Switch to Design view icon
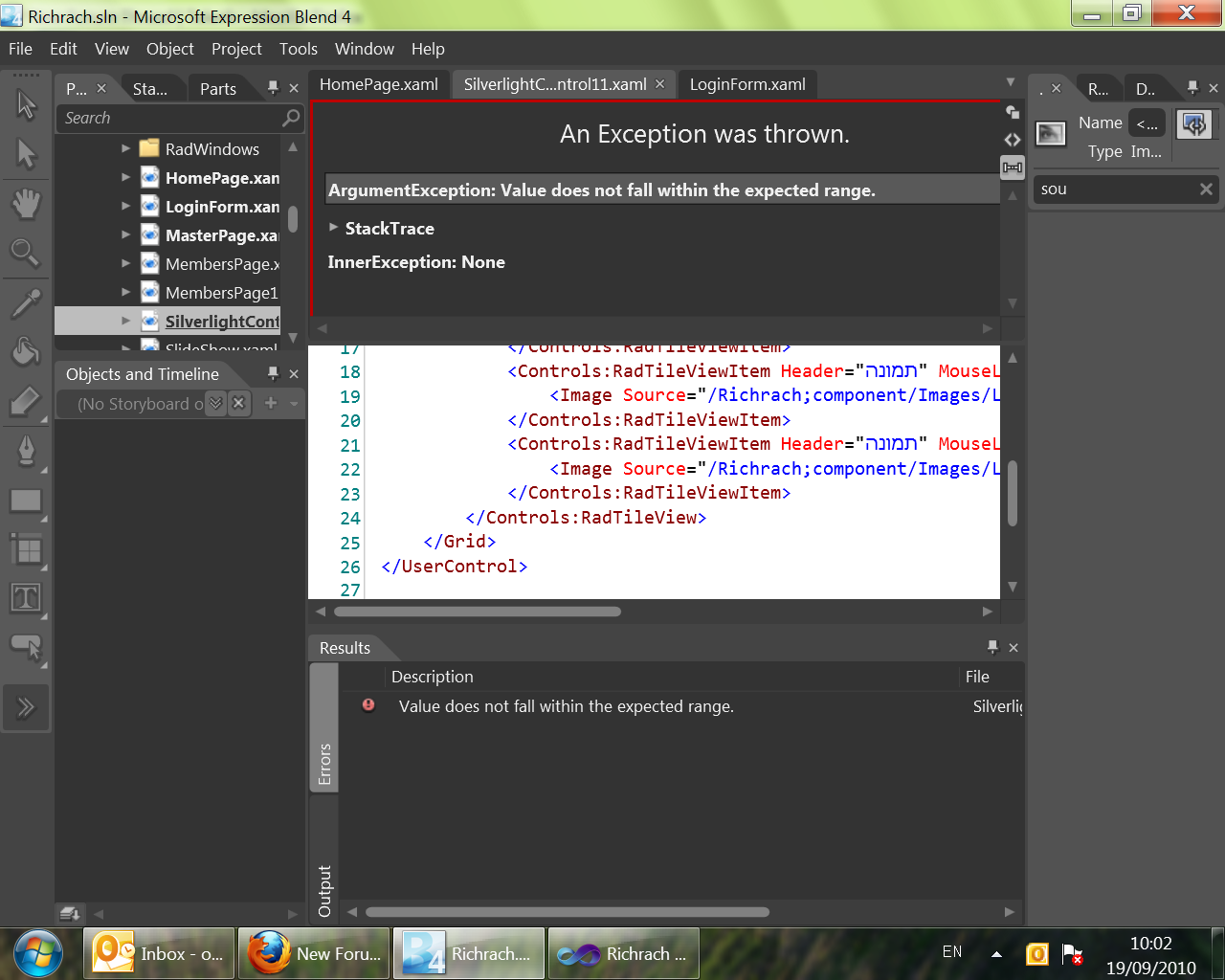 pyautogui.click(x=1013, y=112)
